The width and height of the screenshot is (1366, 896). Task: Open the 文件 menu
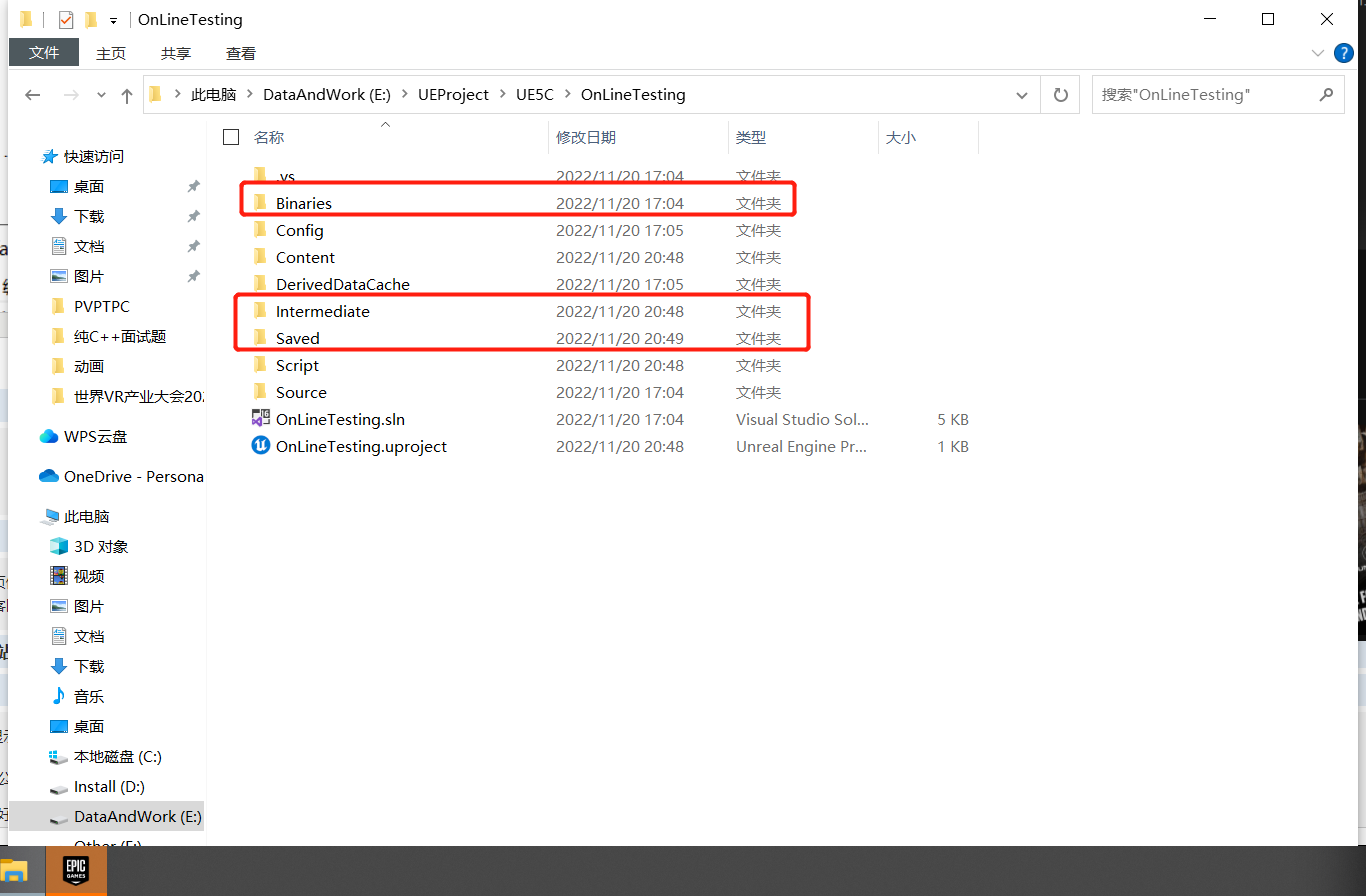click(x=44, y=53)
